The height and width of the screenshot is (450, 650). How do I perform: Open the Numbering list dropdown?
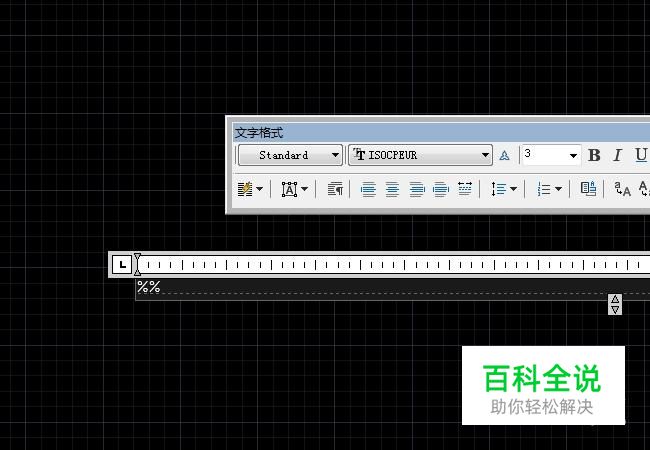(549, 189)
